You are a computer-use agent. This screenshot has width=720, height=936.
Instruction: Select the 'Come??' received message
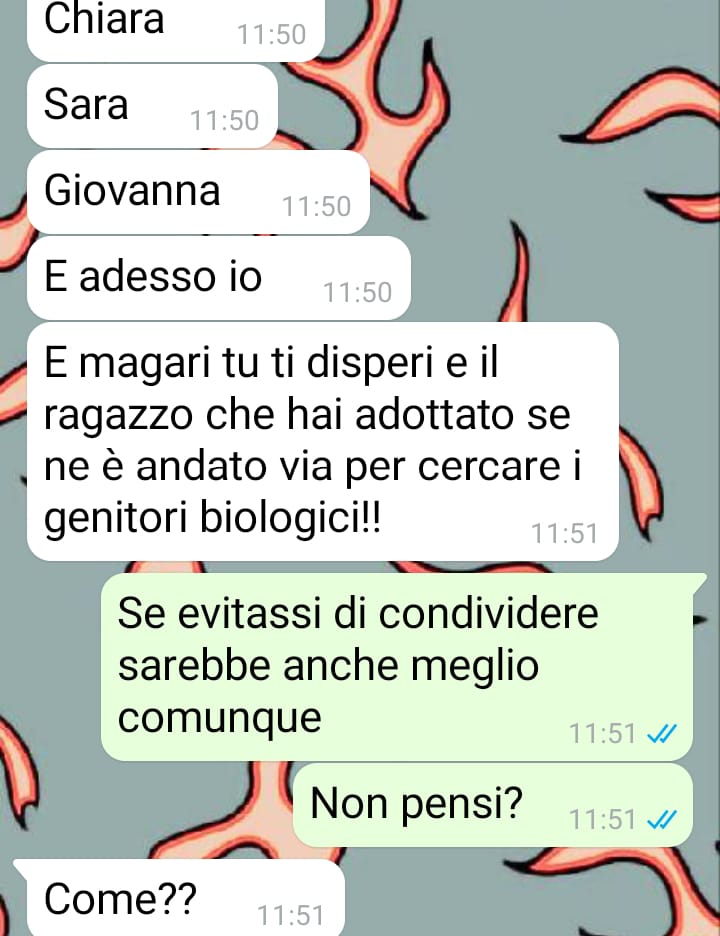click(x=179, y=898)
